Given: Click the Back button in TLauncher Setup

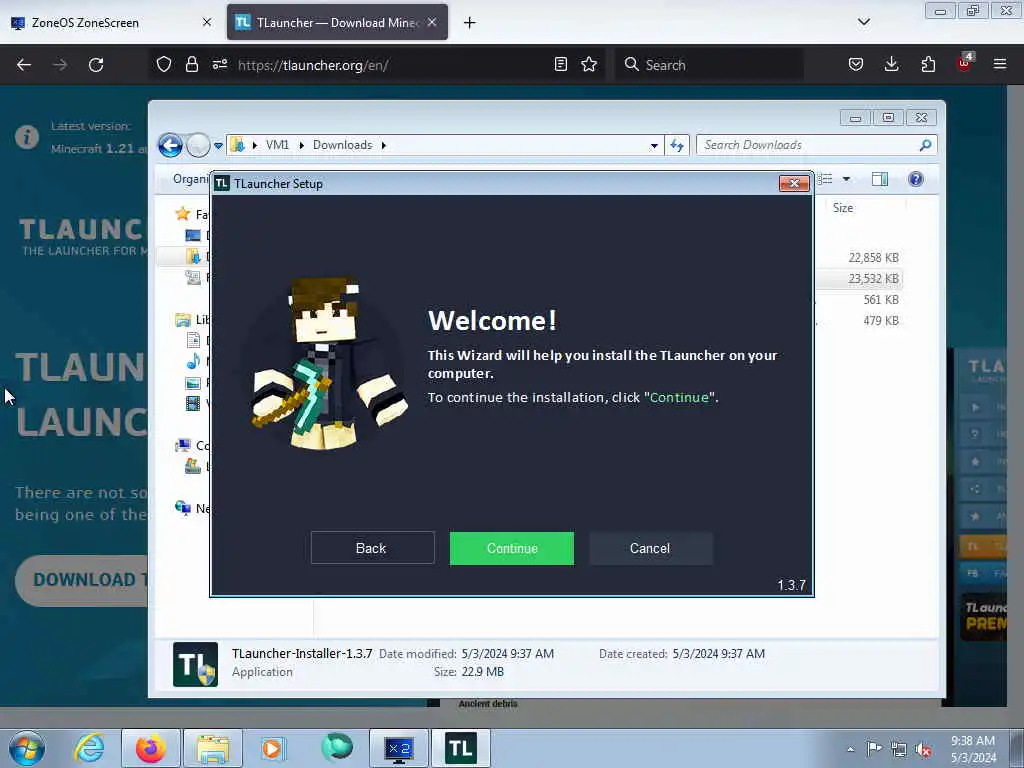Looking at the screenshot, I should (372, 548).
